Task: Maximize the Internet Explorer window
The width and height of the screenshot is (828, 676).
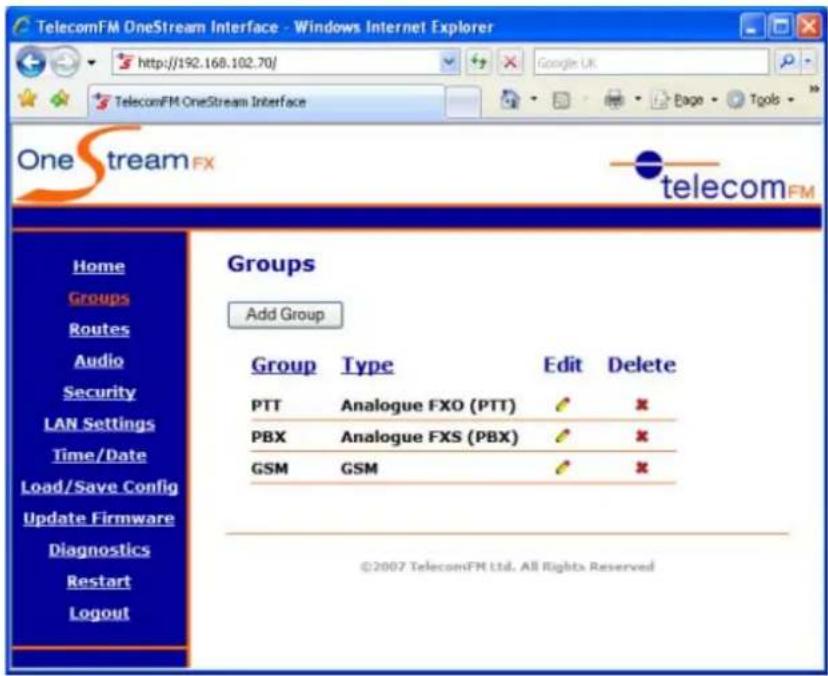Action: 780,26
